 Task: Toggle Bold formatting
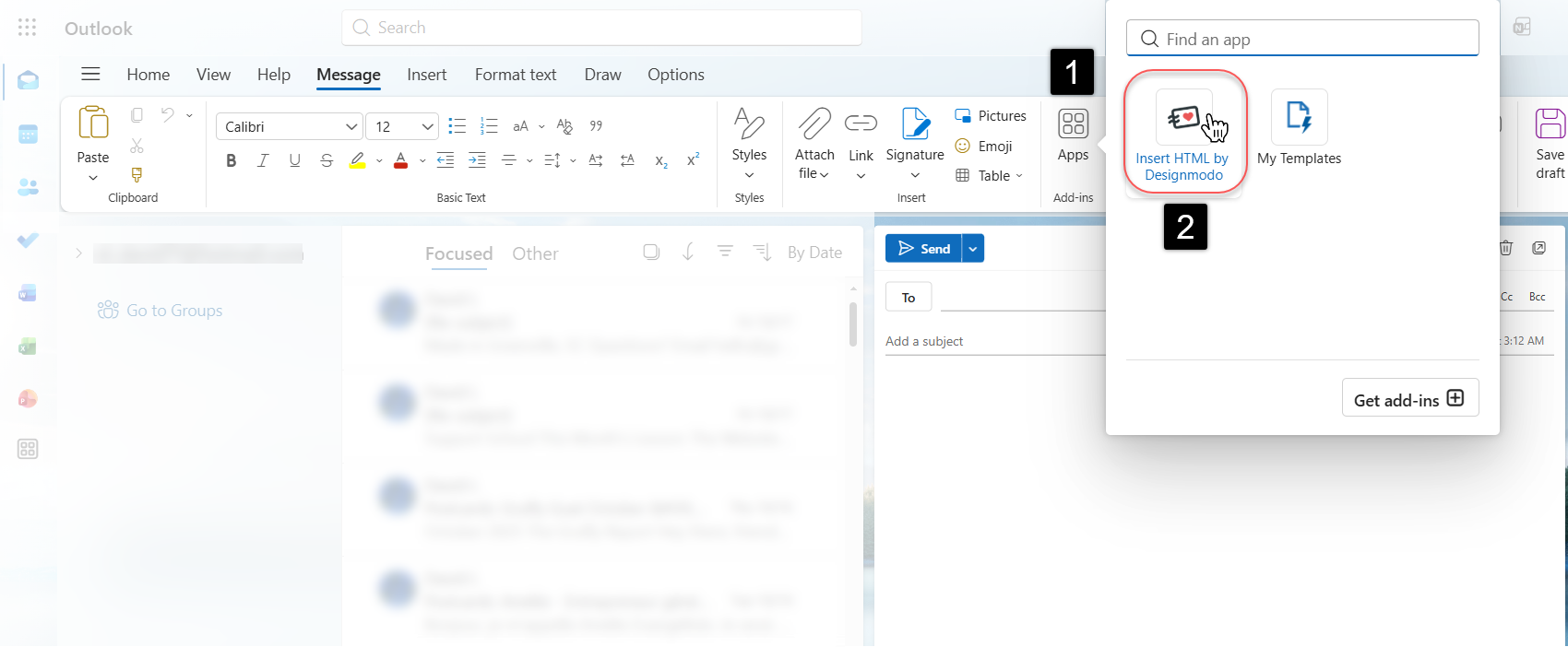pyautogui.click(x=232, y=160)
